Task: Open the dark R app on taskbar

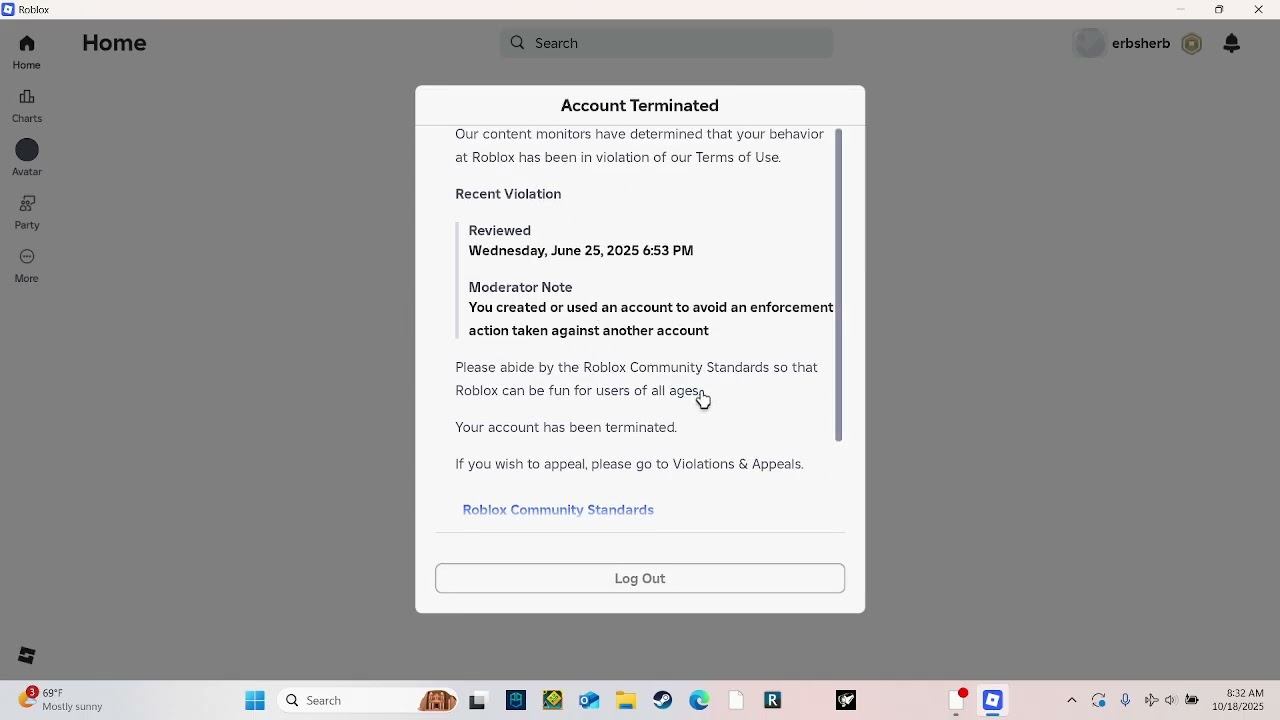Action: pos(772,700)
